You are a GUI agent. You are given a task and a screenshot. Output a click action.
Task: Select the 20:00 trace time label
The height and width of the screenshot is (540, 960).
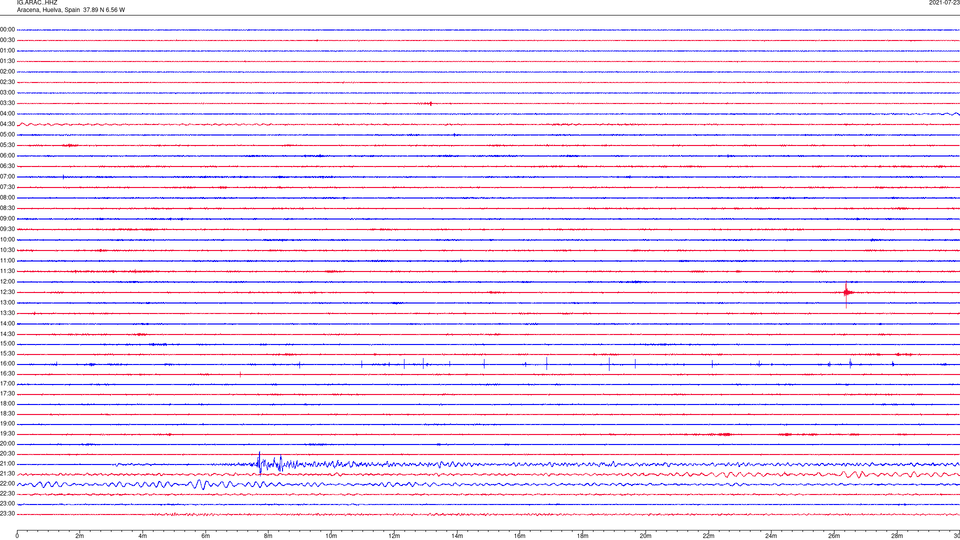tap(7, 443)
